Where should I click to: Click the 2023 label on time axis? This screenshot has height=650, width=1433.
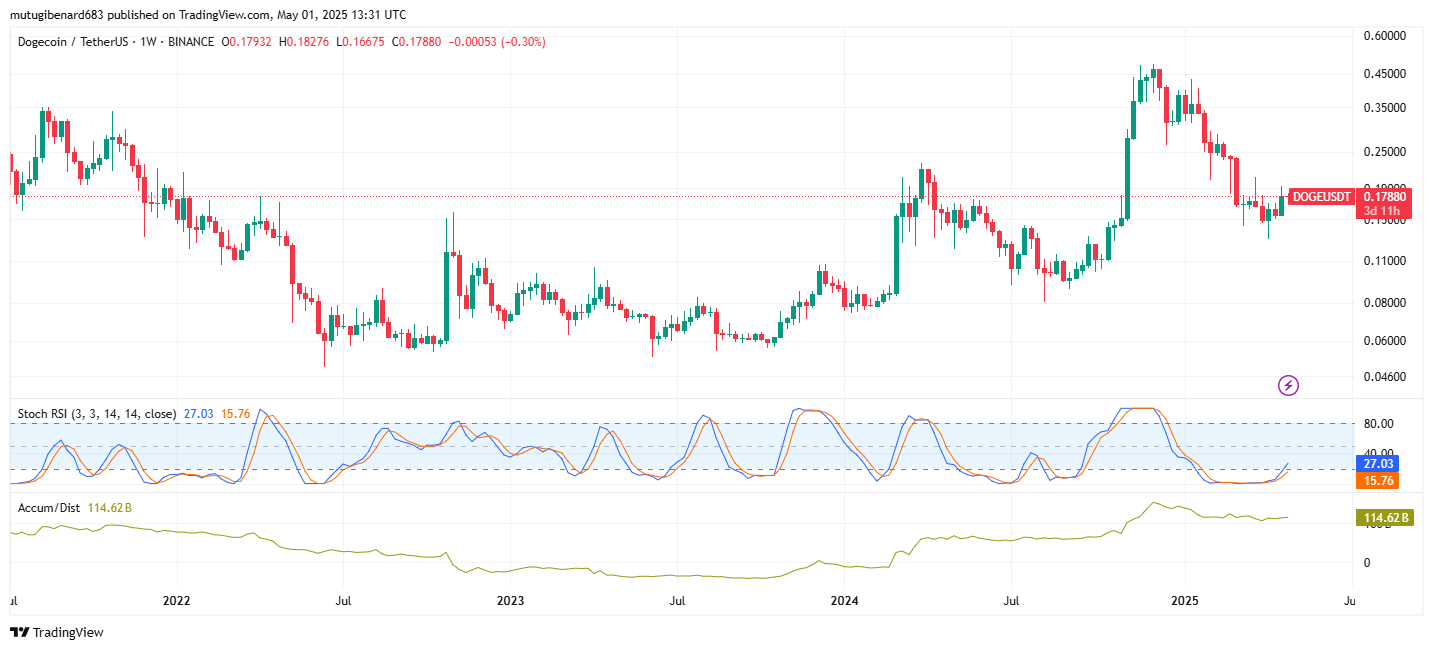(x=510, y=601)
